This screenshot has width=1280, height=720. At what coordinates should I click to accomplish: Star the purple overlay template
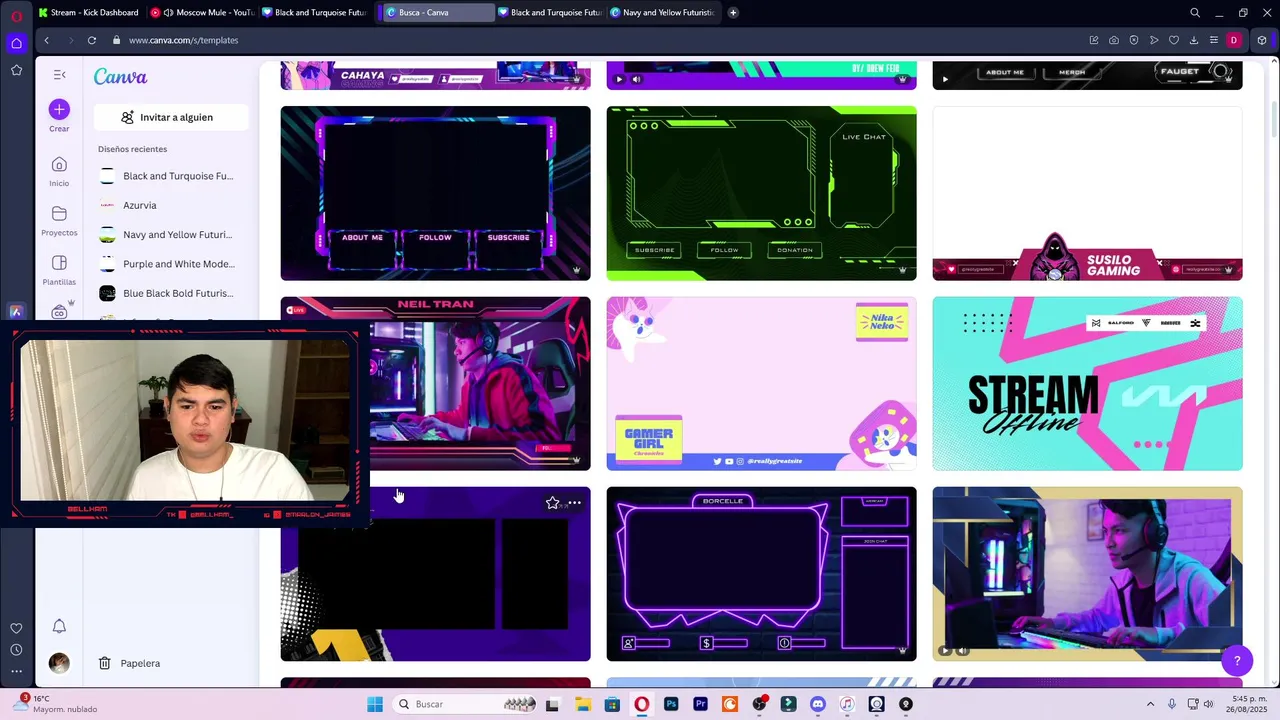pos(552,503)
